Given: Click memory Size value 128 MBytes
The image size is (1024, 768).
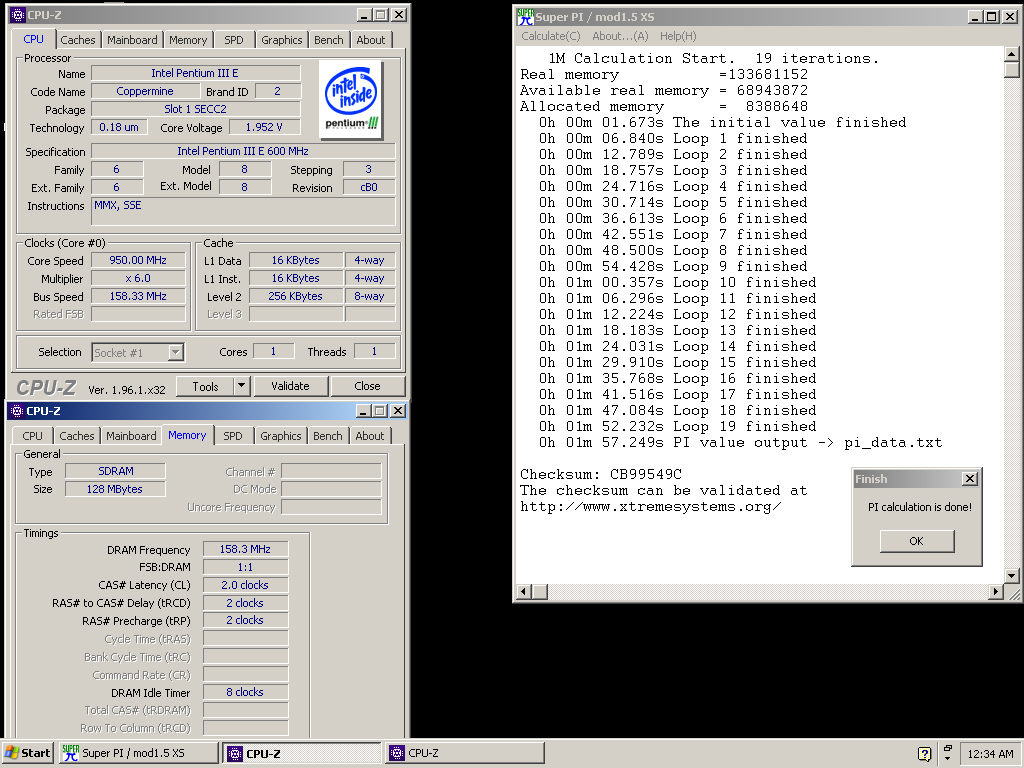Looking at the screenshot, I should tap(114, 489).
